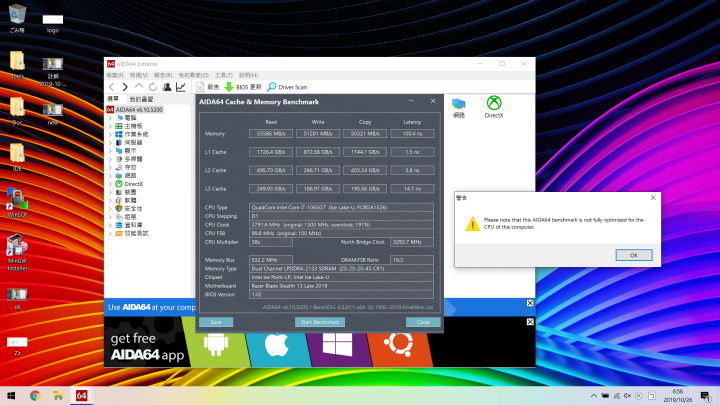Open the 網路 icon in the right pane
The height and width of the screenshot is (405, 720).
459,108
